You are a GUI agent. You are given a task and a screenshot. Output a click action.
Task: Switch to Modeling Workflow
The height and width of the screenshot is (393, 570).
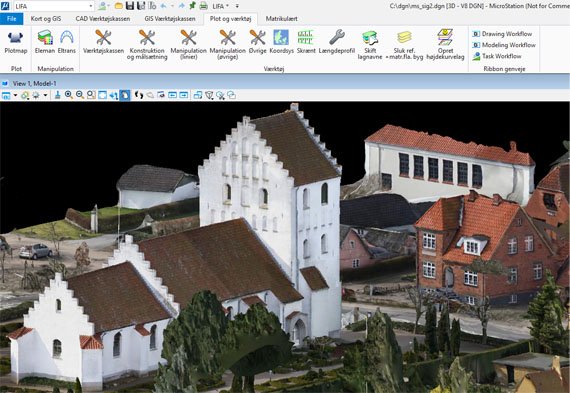click(x=504, y=45)
